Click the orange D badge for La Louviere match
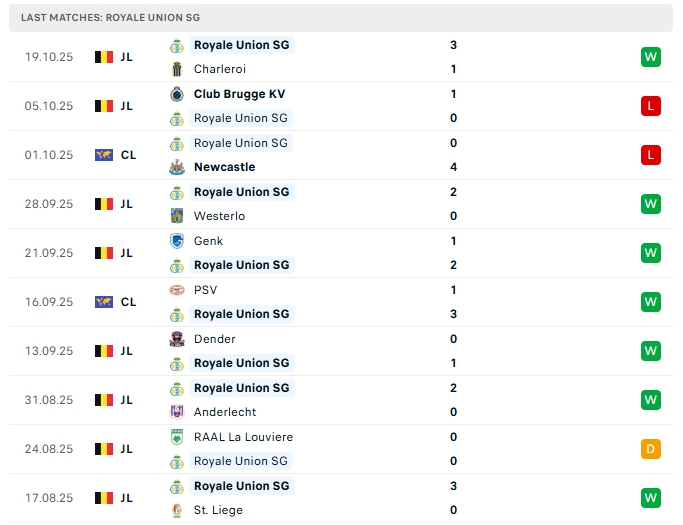 pos(650,449)
